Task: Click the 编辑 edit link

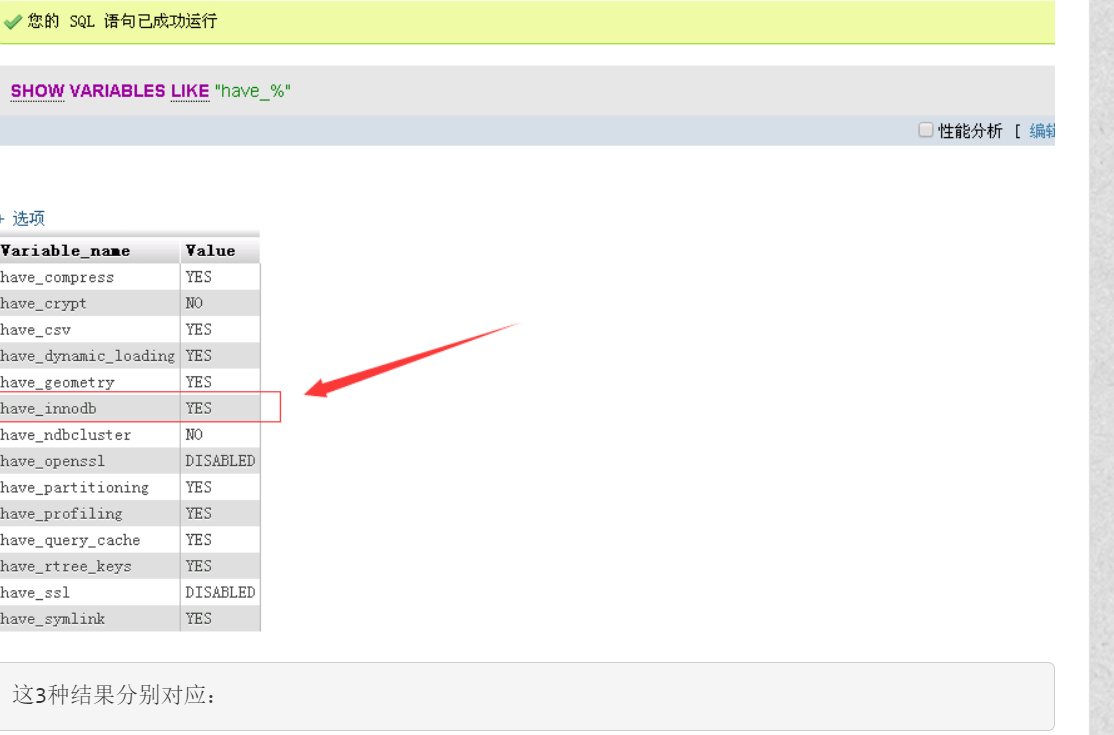Action: point(1042,131)
